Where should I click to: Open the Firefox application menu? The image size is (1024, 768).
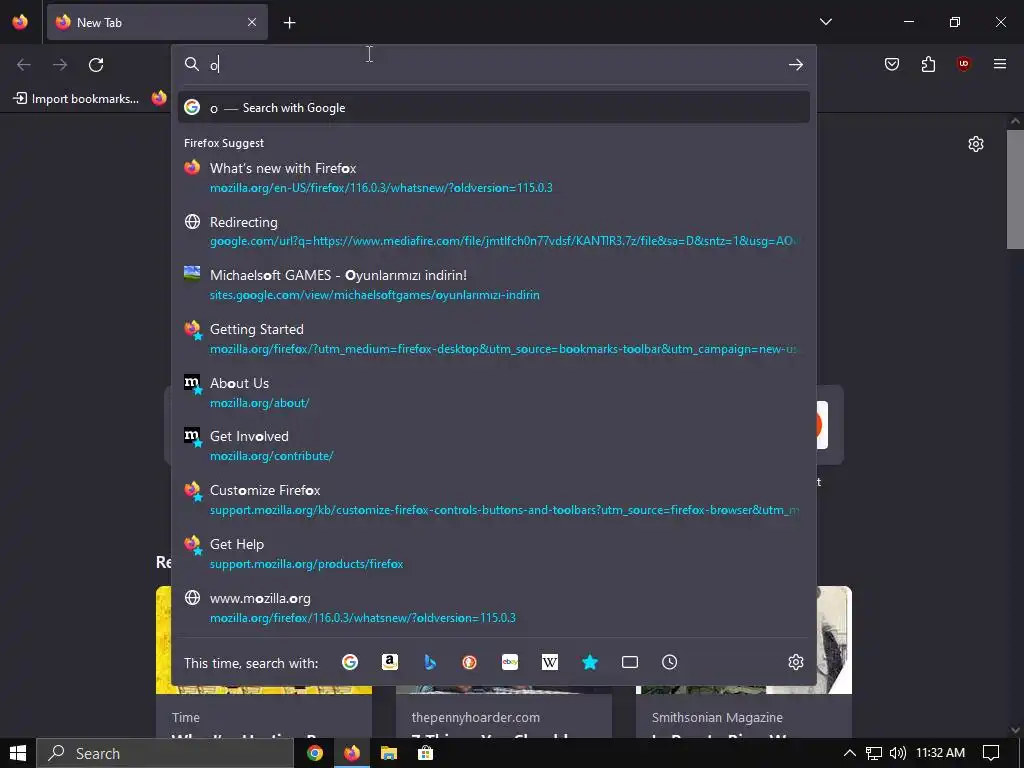pos(1000,64)
